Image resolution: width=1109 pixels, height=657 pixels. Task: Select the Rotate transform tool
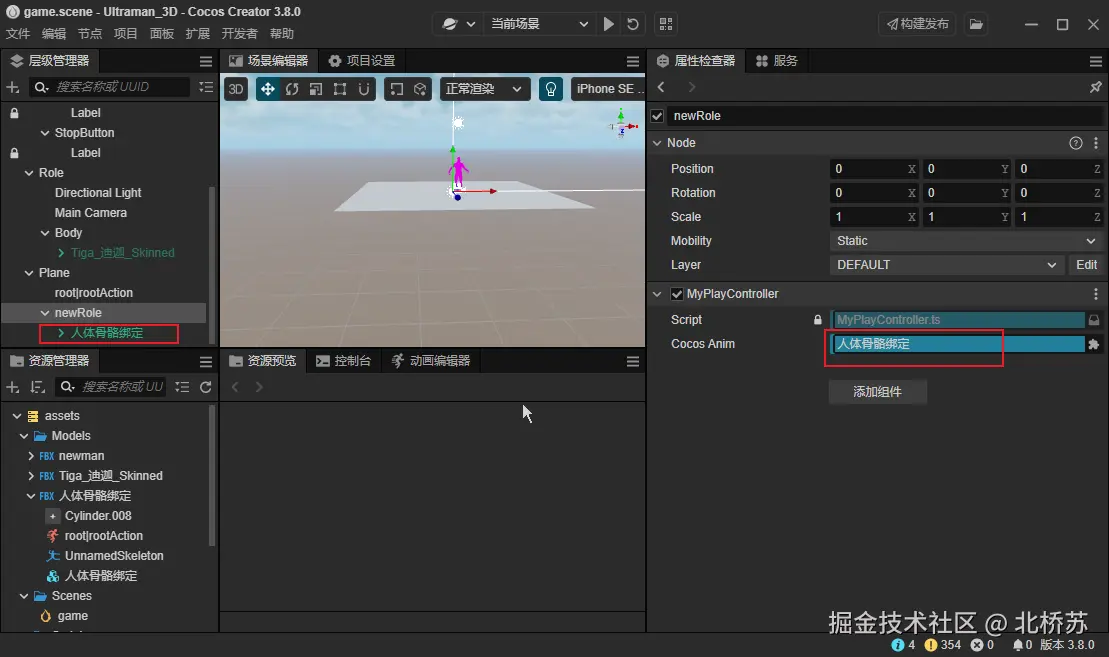[292, 89]
